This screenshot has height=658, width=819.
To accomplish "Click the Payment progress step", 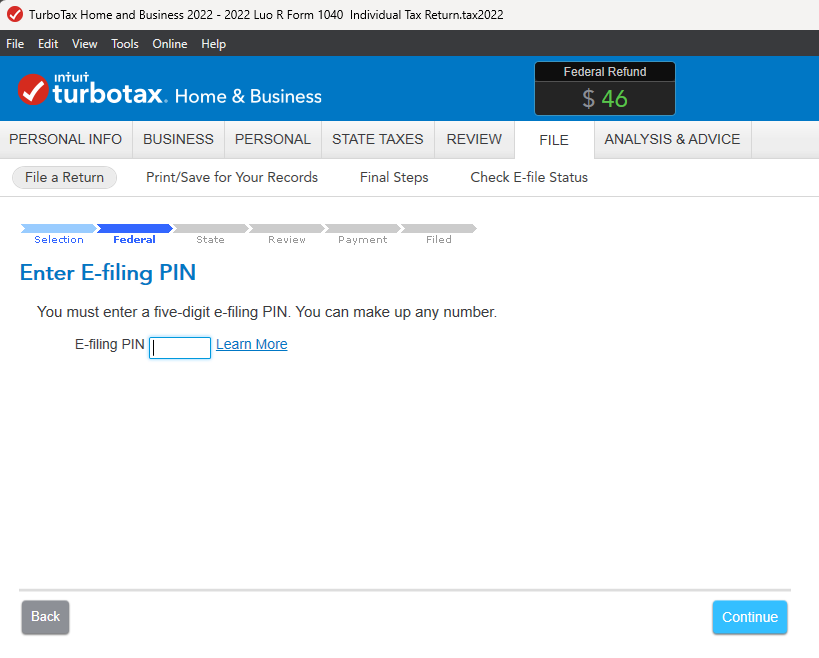I will tap(362, 234).
